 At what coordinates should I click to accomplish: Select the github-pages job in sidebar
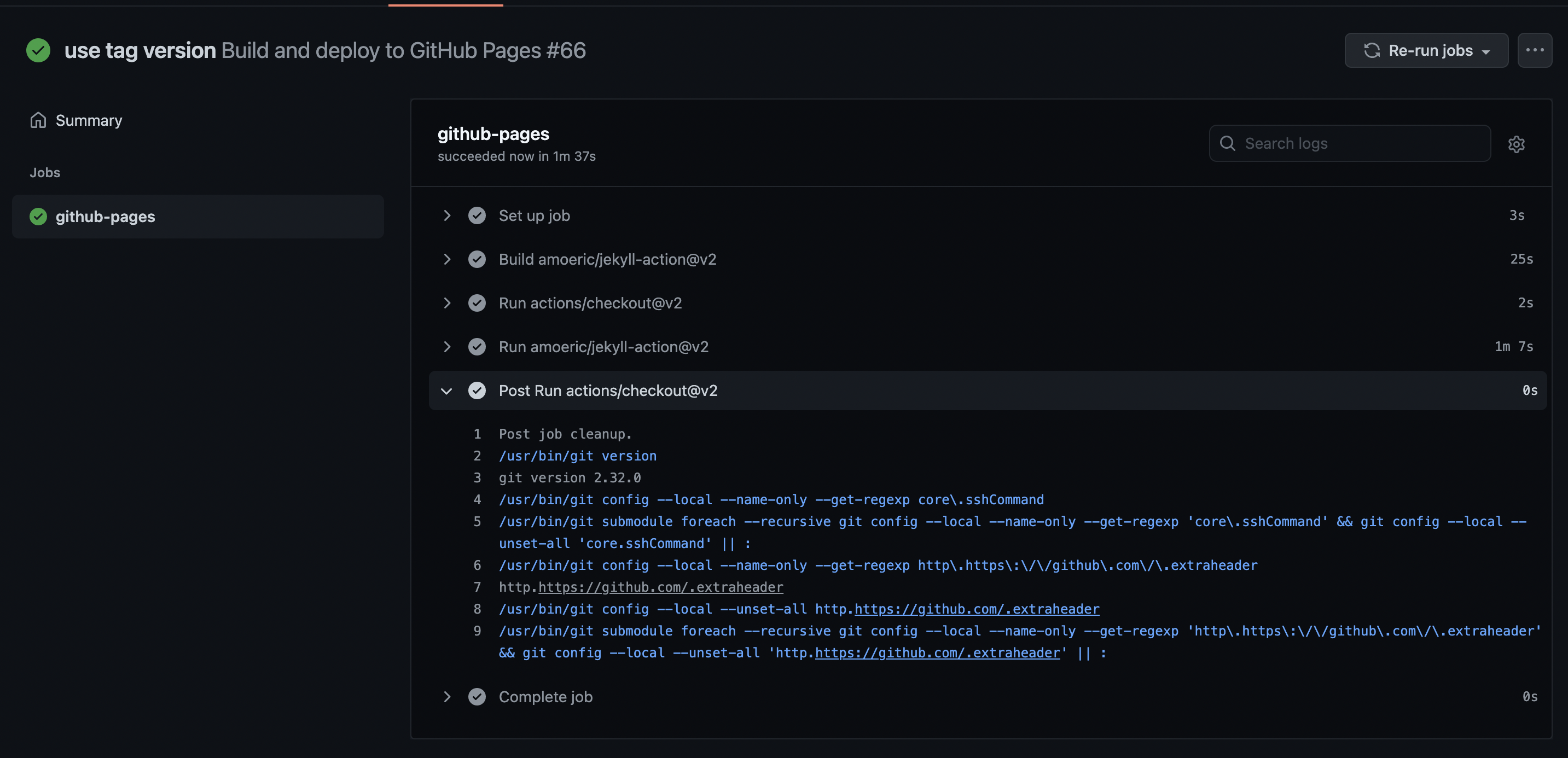[198, 217]
